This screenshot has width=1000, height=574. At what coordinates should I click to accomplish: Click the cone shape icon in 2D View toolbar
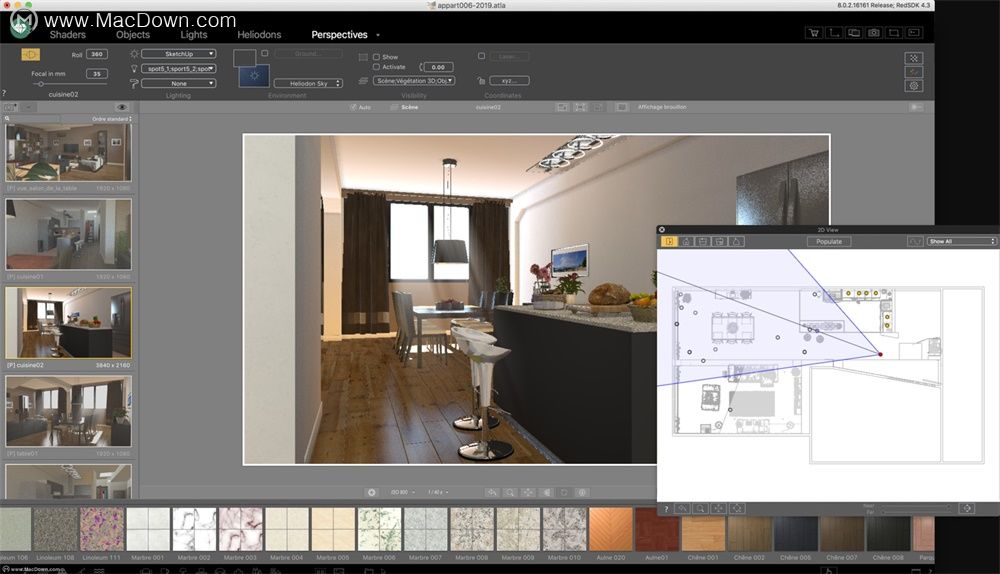coord(736,241)
